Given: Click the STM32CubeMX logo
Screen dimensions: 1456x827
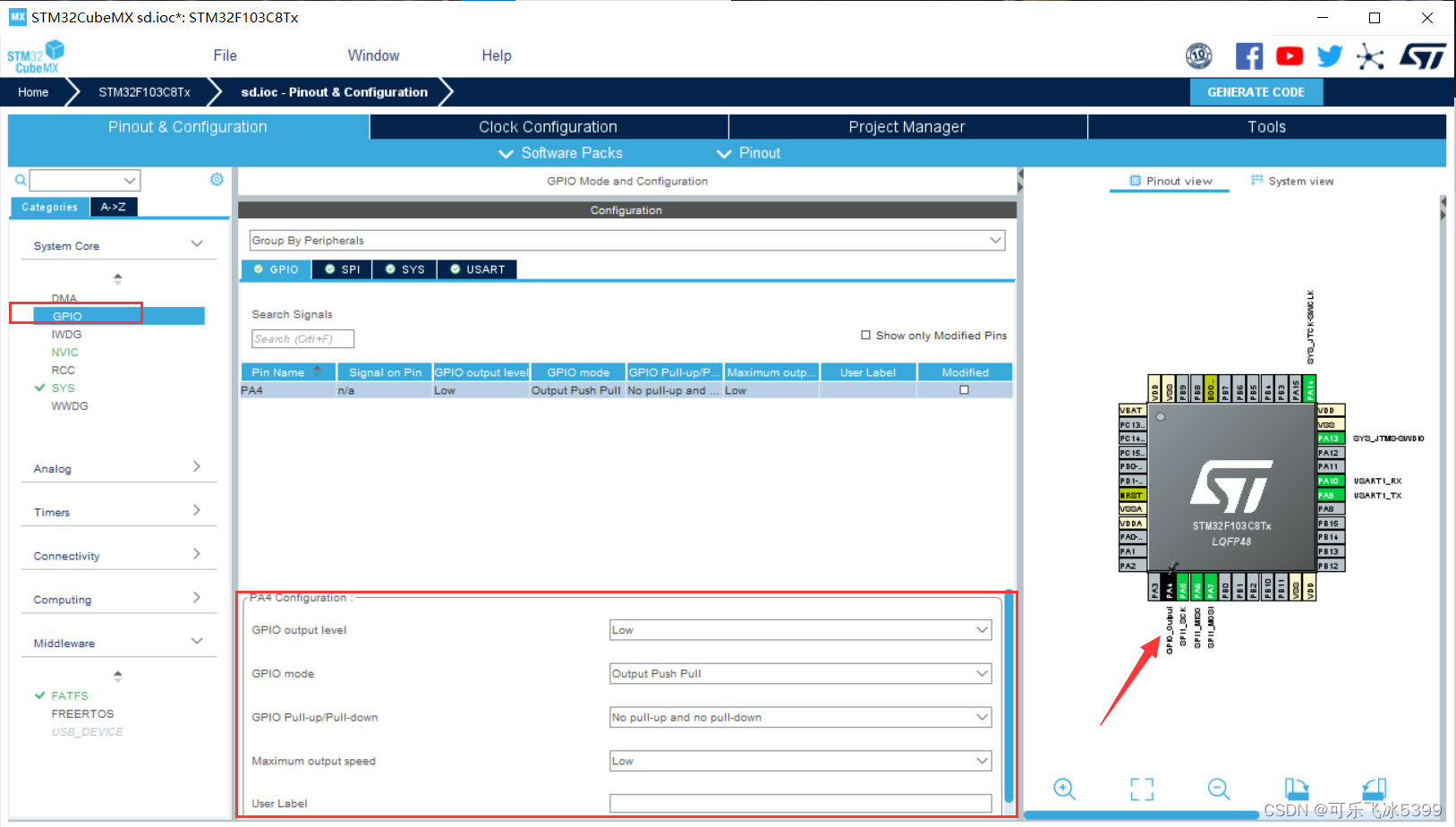Looking at the screenshot, I should tap(36, 56).
